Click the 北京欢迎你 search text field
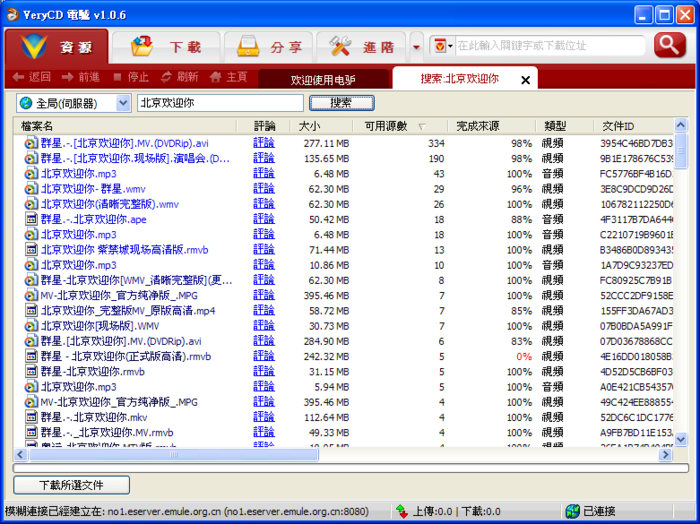Image resolution: width=700 pixels, height=524 pixels. [220, 103]
